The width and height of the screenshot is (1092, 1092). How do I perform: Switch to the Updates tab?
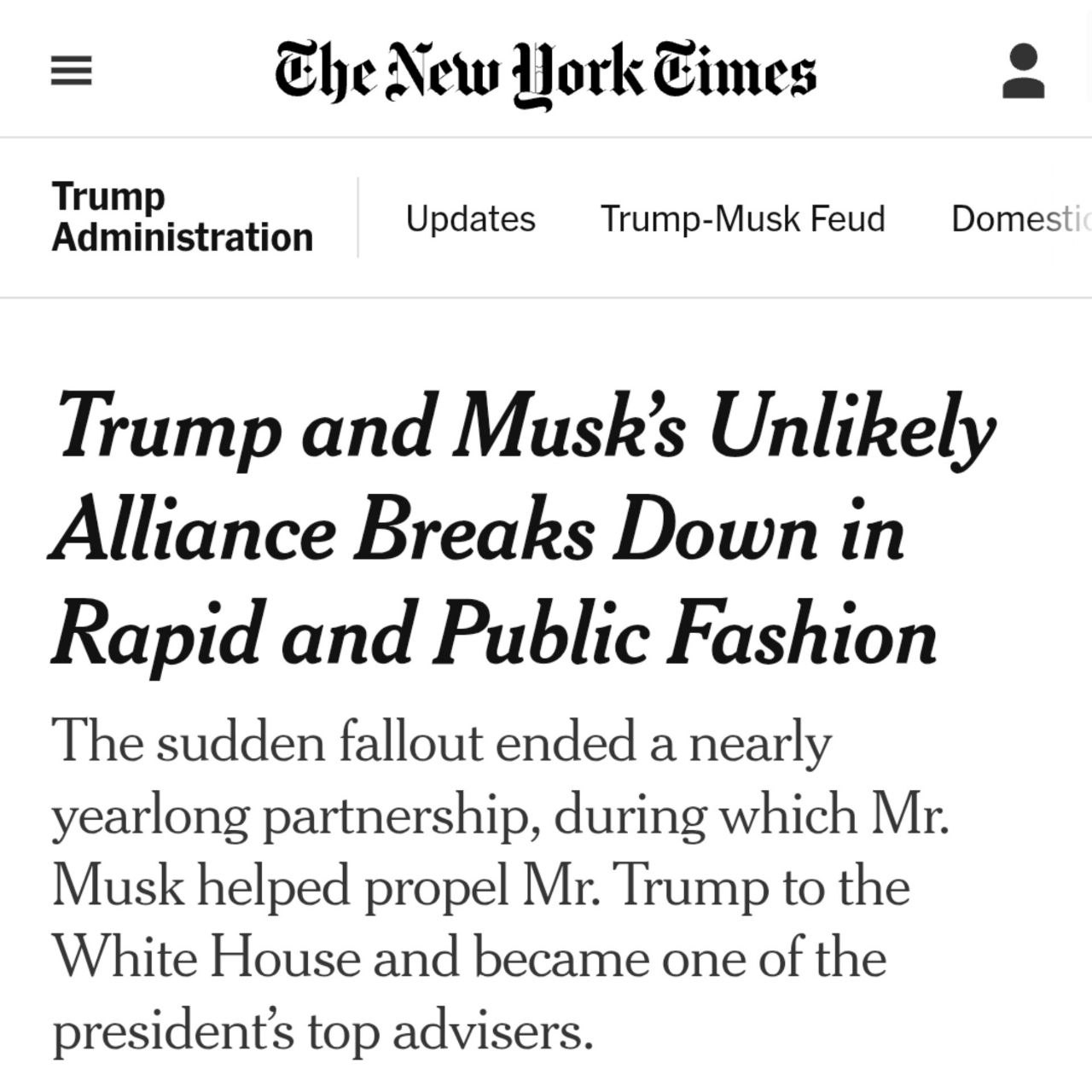[x=470, y=218]
